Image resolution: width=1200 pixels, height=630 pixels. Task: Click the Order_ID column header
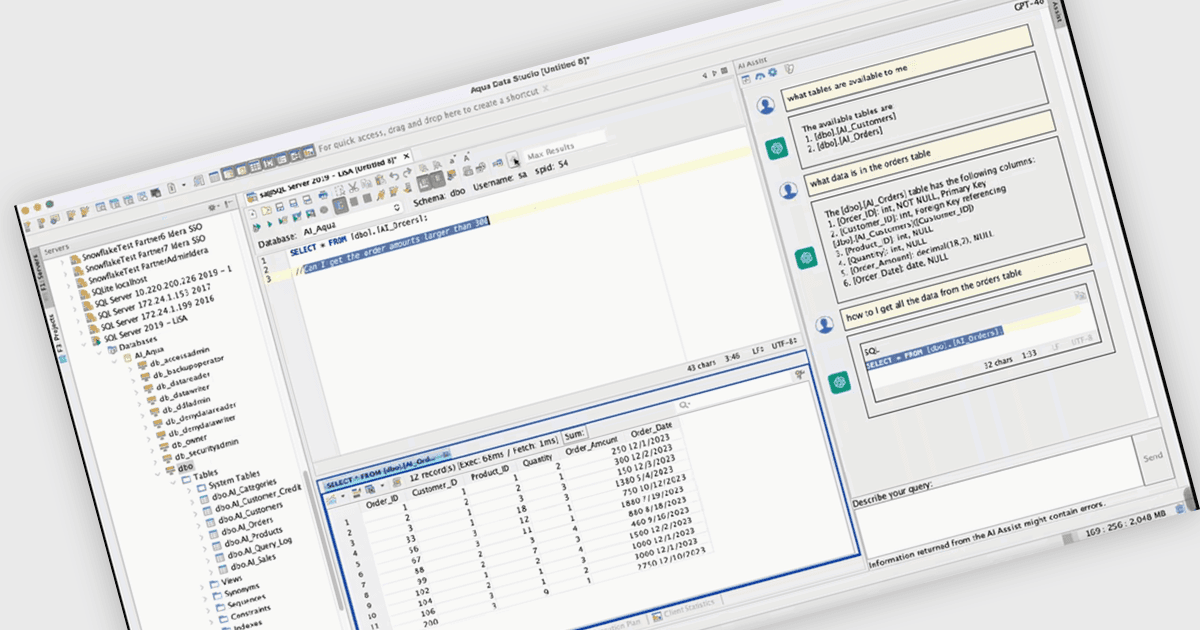pyautogui.click(x=382, y=500)
